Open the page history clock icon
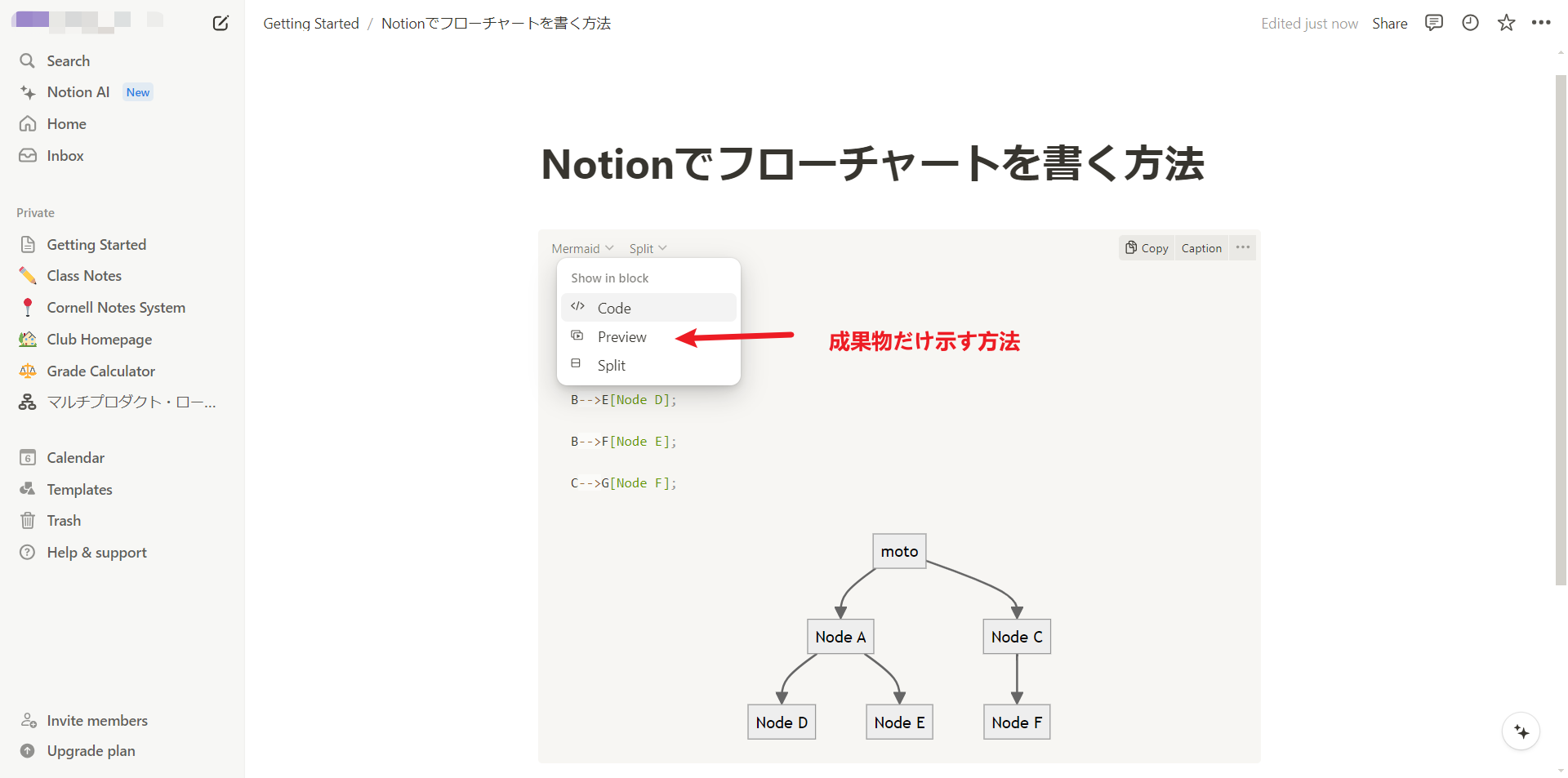1568x778 pixels. pyautogui.click(x=1470, y=23)
